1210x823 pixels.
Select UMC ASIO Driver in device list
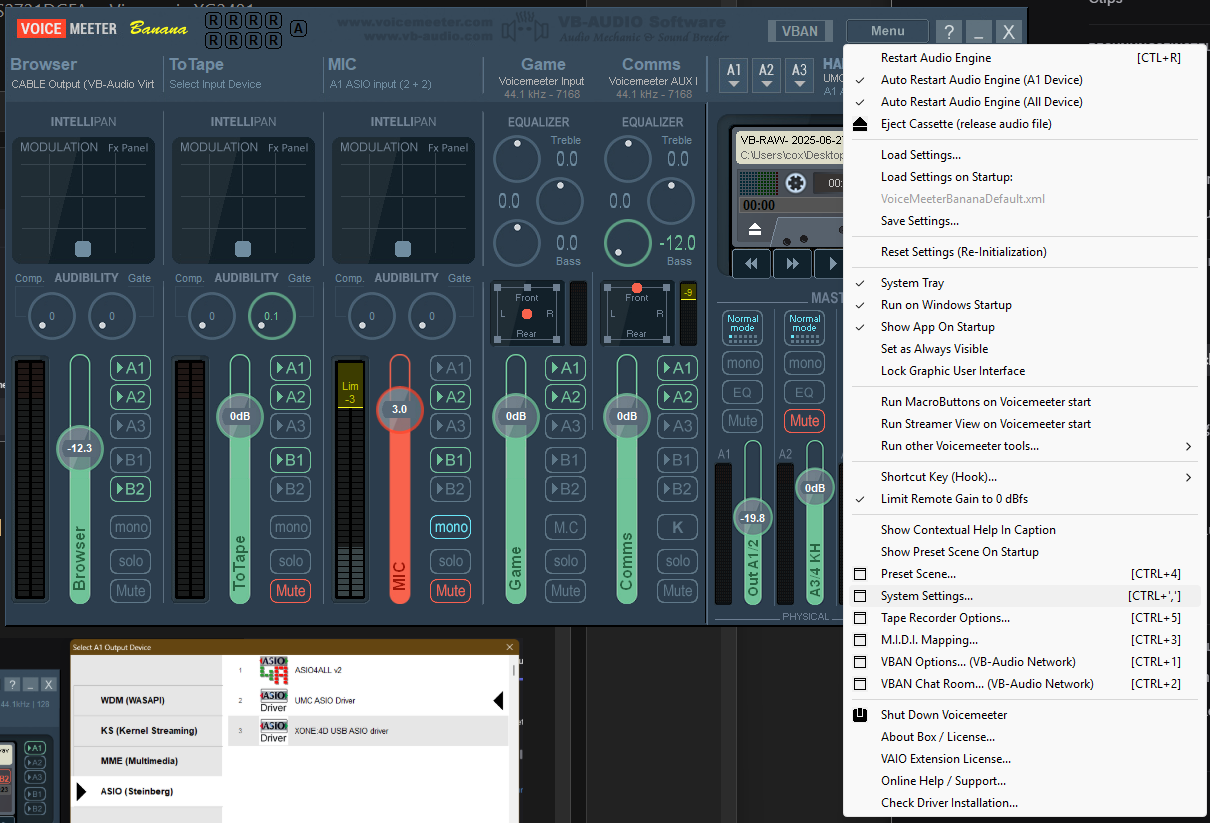368,700
